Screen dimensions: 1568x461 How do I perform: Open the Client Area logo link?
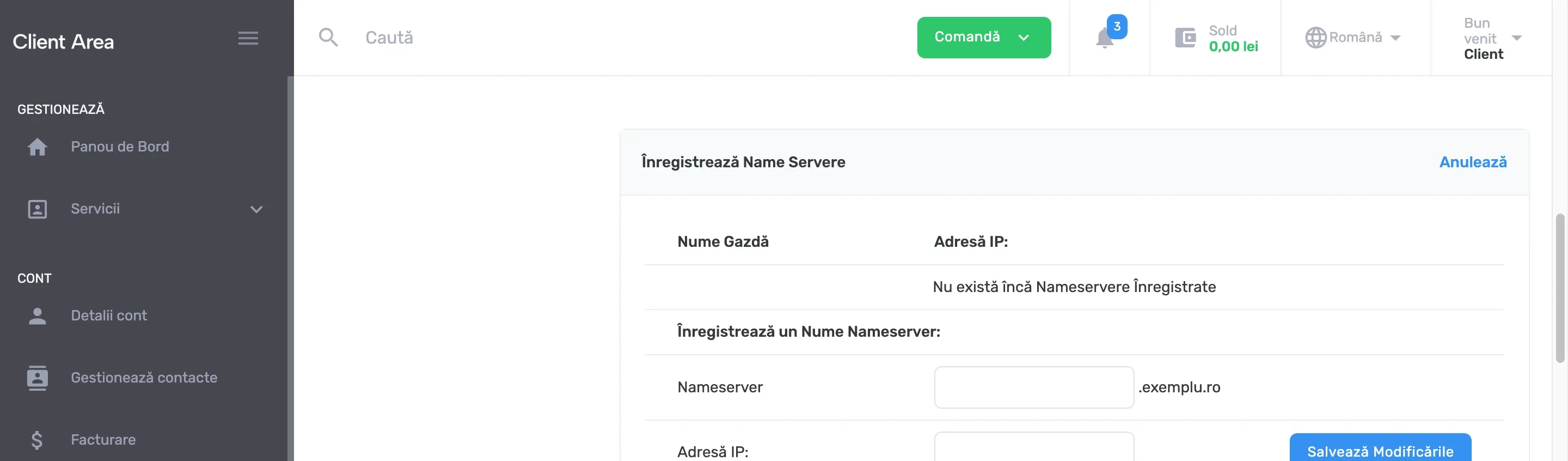point(63,41)
